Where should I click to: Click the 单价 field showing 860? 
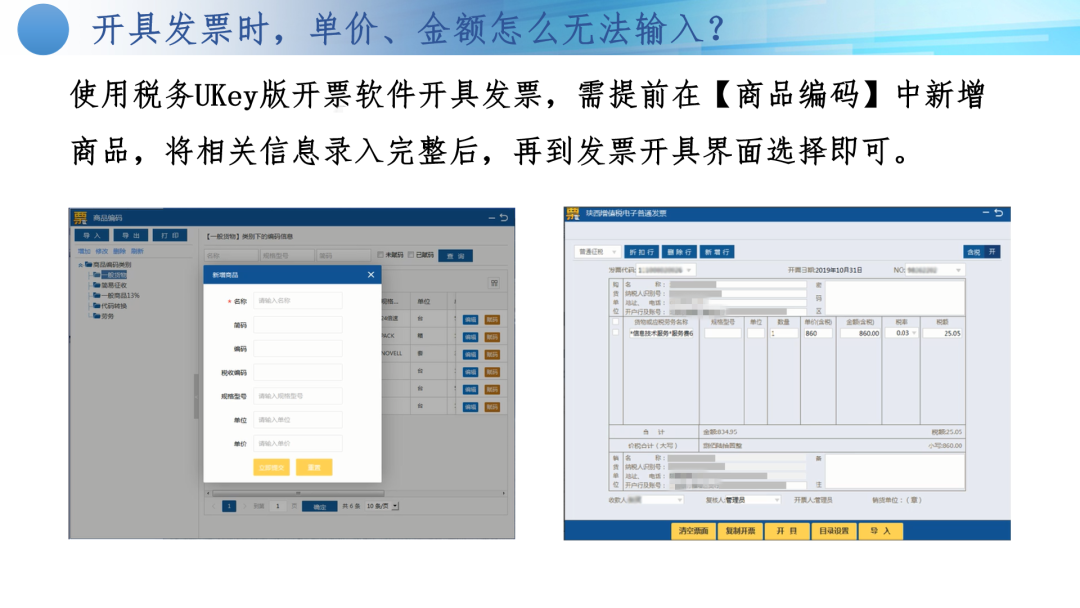pos(818,333)
